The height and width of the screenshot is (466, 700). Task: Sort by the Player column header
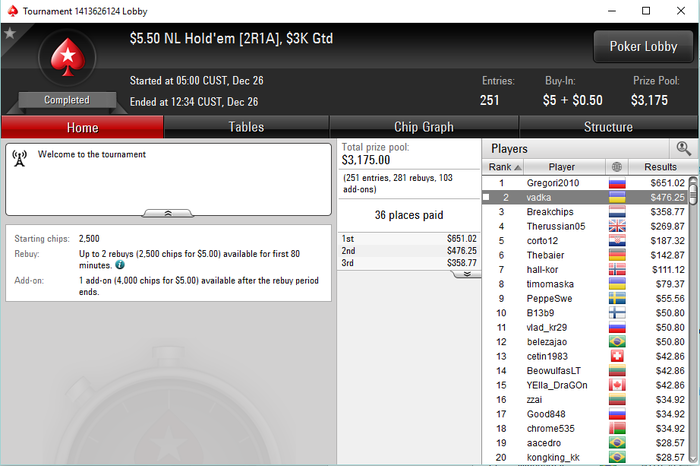click(x=564, y=167)
